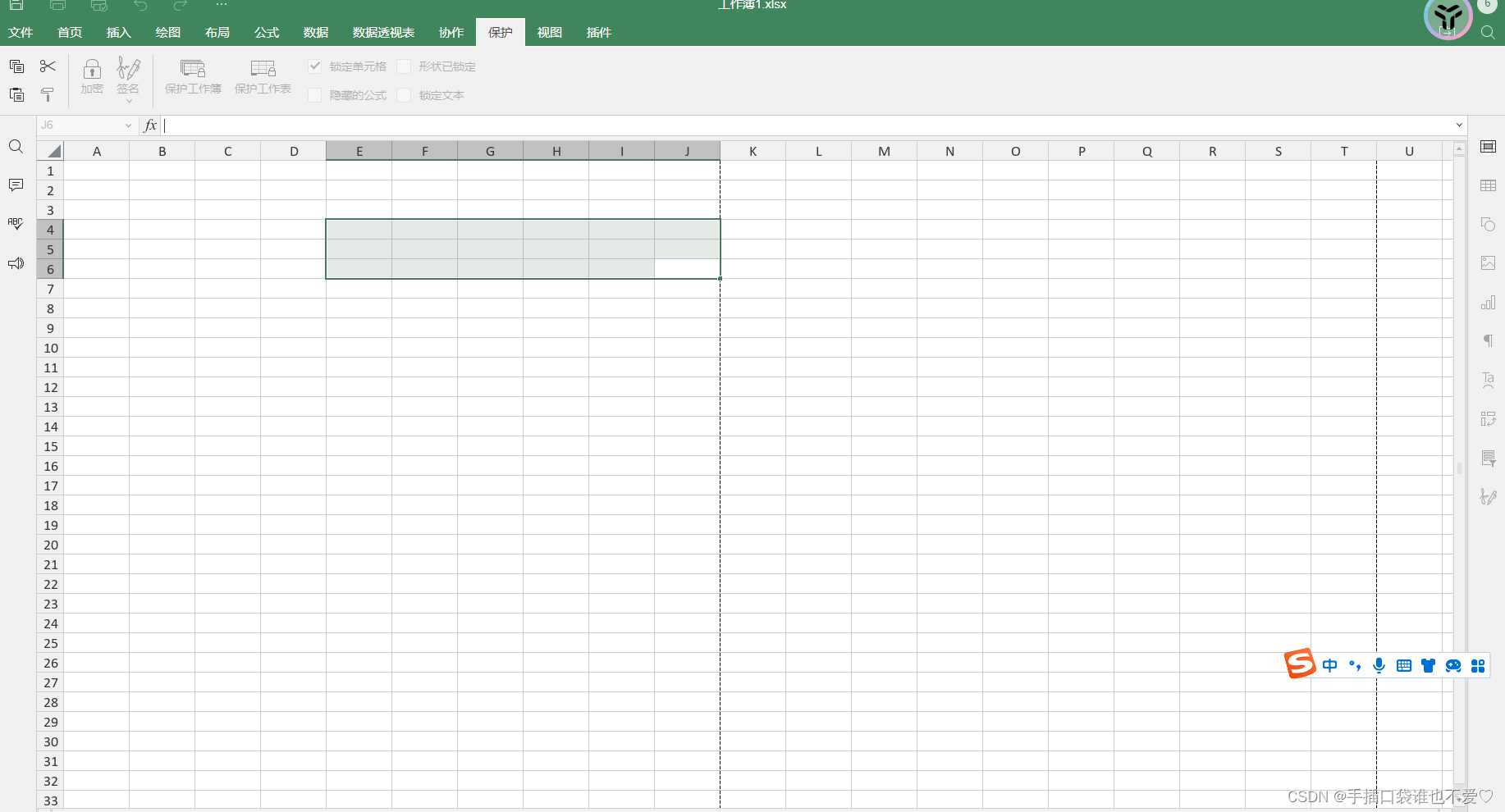
Task: Open cell settings in right sidebar
Action: tap(1488, 147)
